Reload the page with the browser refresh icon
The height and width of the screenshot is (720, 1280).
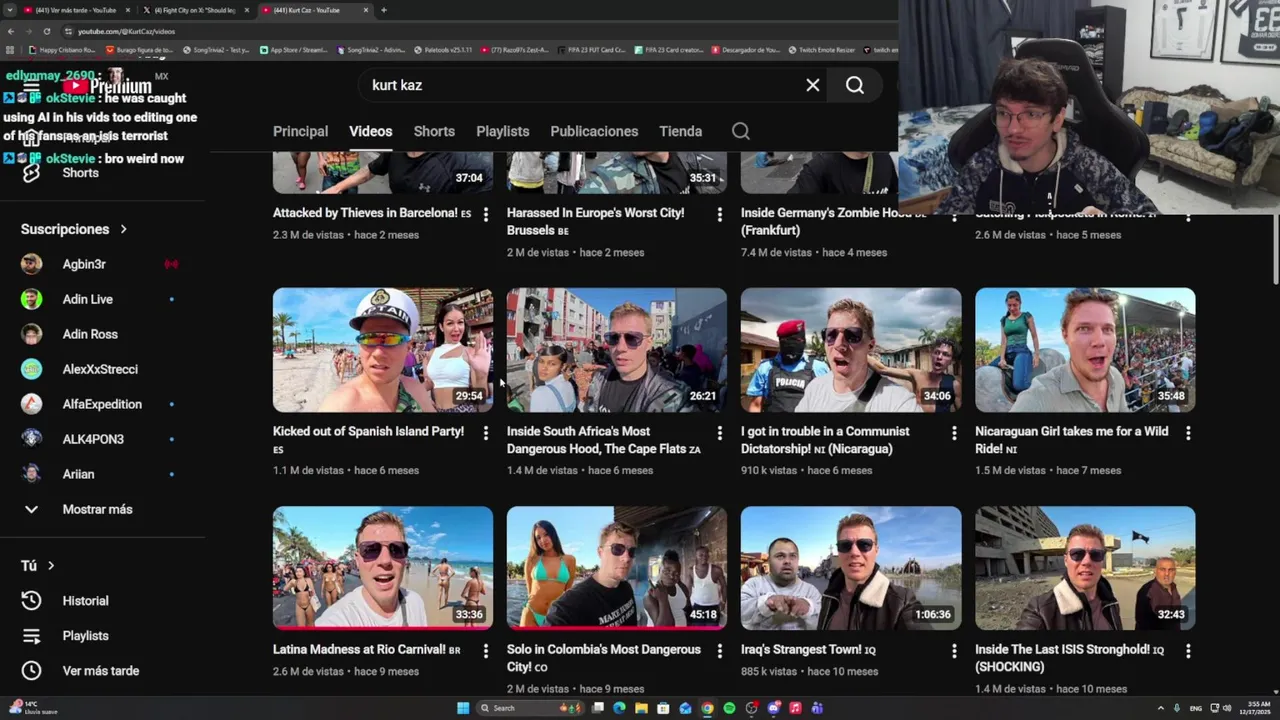[46, 31]
